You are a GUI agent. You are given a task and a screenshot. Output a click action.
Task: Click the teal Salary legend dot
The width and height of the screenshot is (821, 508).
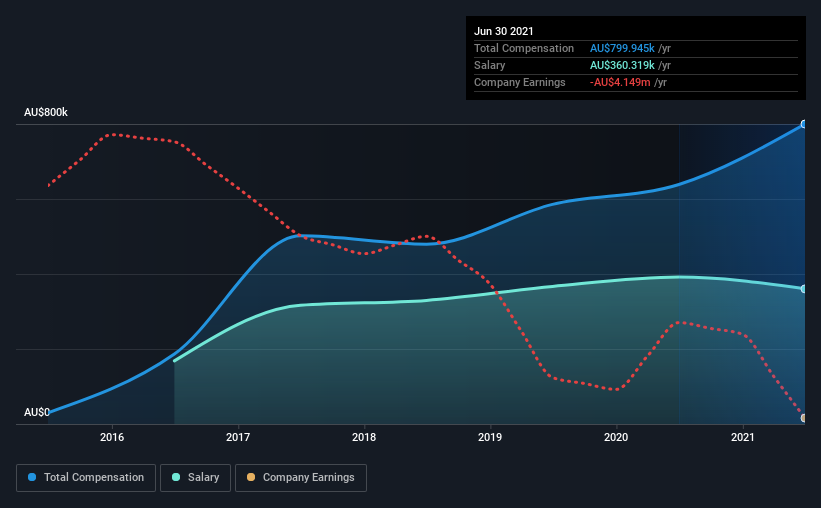pyautogui.click(x=176, y=477)
